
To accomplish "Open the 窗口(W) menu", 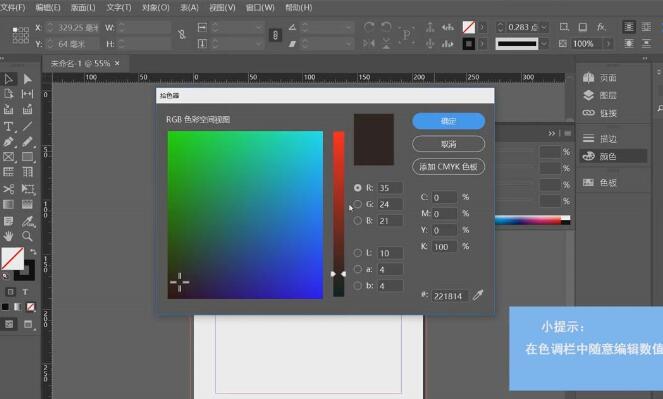I will pos(260,8).
